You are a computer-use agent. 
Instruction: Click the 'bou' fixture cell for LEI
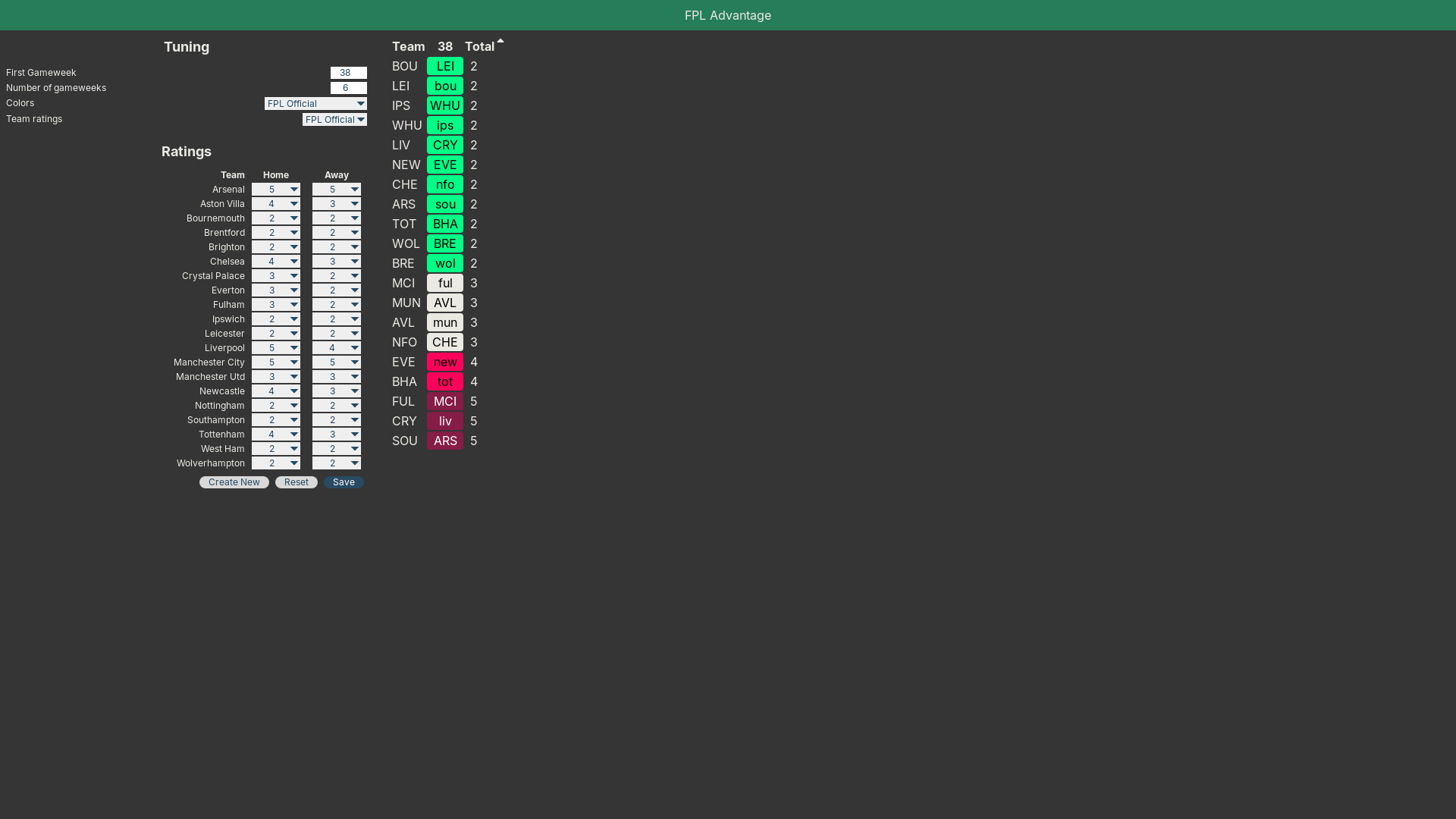pos(445,86)
